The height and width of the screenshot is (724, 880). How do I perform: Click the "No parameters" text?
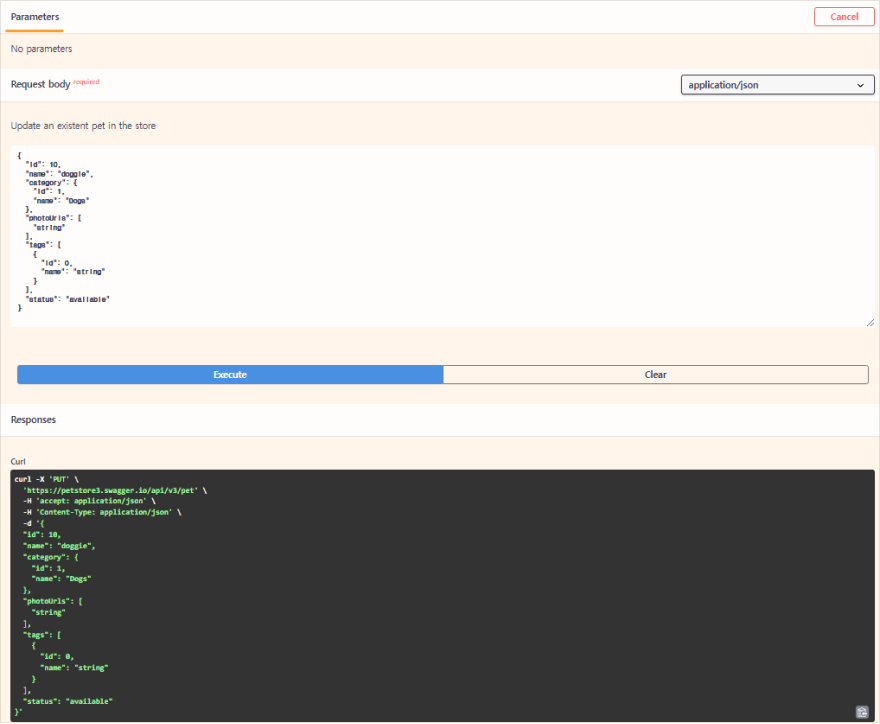[x=41, y=49]
